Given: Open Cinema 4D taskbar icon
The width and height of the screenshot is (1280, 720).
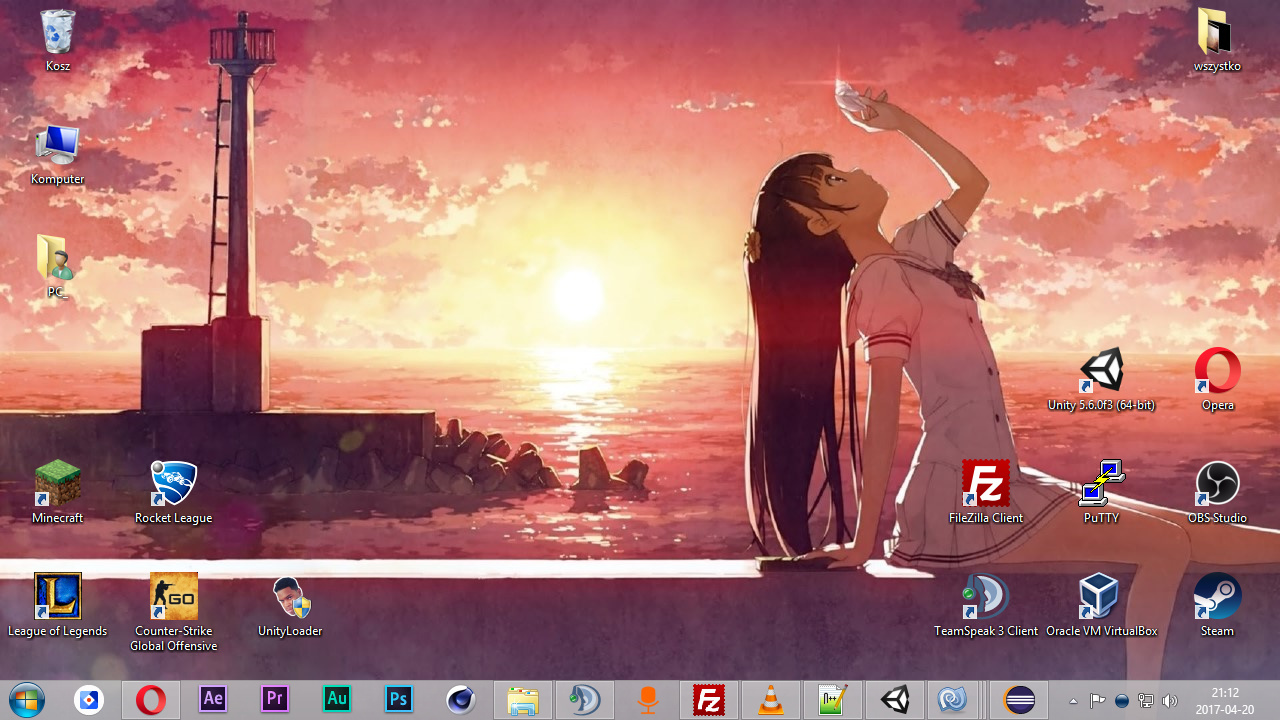Looking at the screenshot, I should point(461,700).
